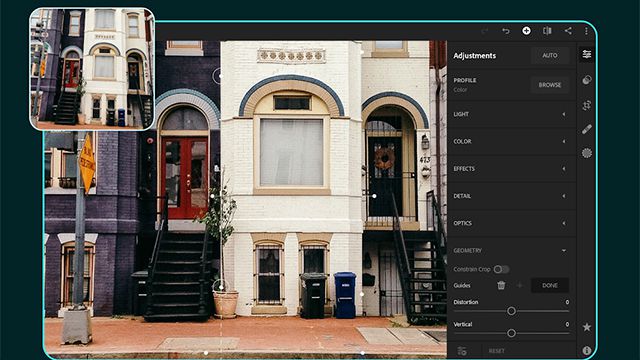Click the redo arrow in top bar
This screenshot has height=360, width=640.
(x=485, y=31)
